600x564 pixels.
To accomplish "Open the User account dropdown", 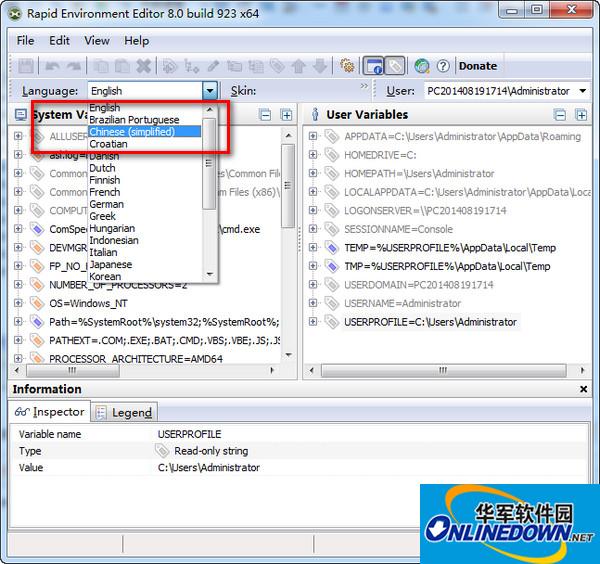I will (582, 91).
